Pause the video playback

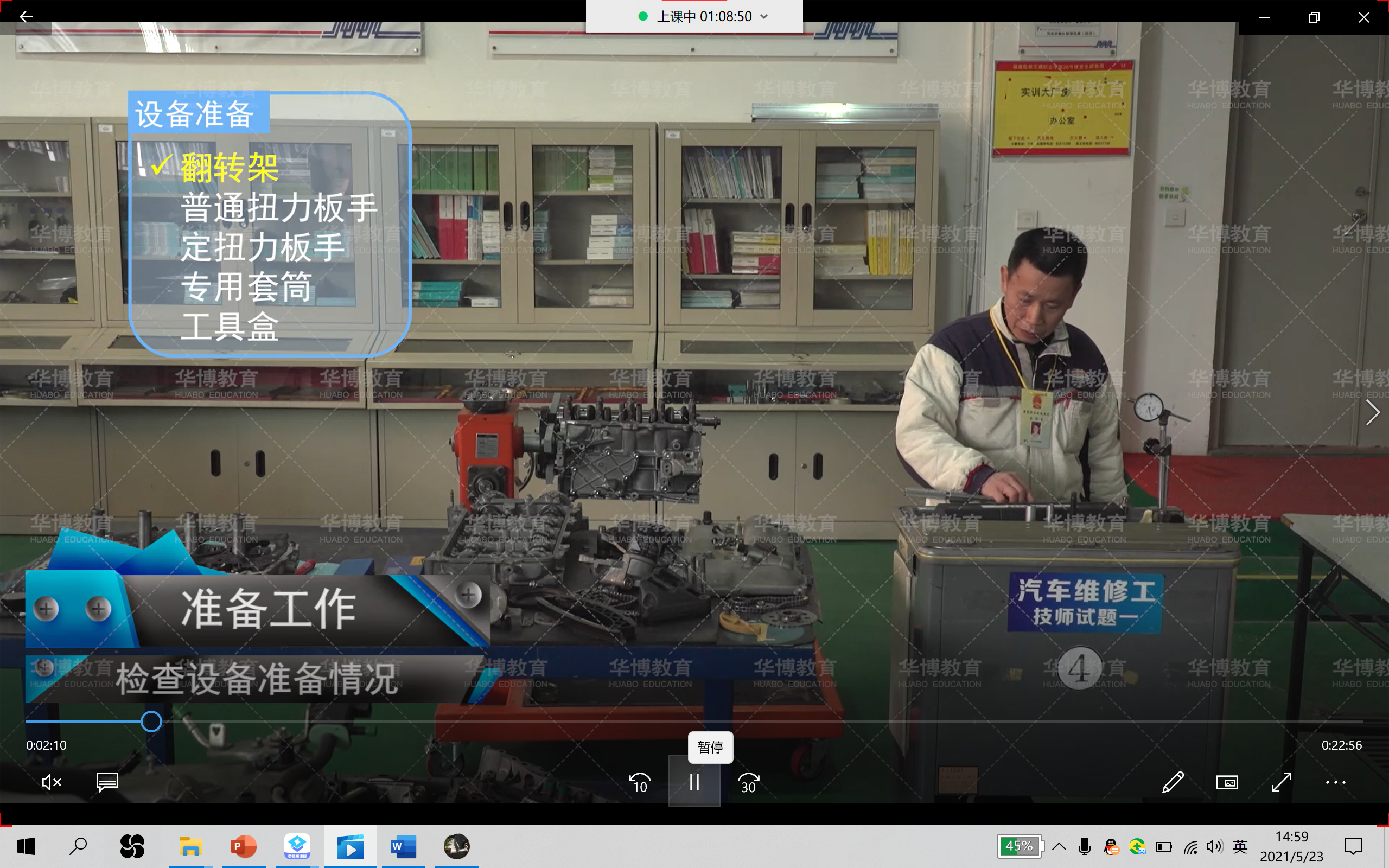[x=694, y=782]
